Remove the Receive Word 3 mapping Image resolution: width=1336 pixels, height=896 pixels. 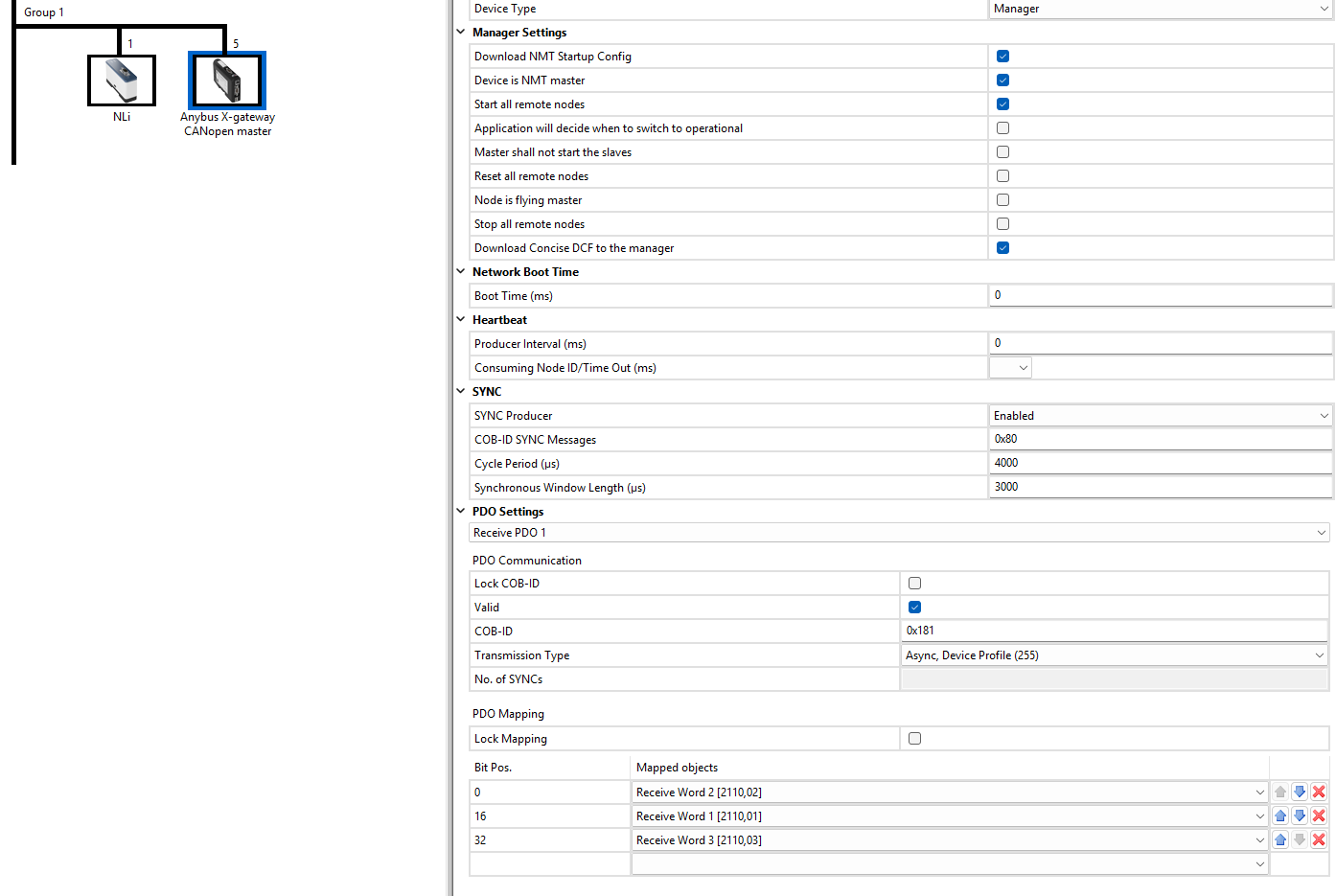click(x=1319, y=839)
